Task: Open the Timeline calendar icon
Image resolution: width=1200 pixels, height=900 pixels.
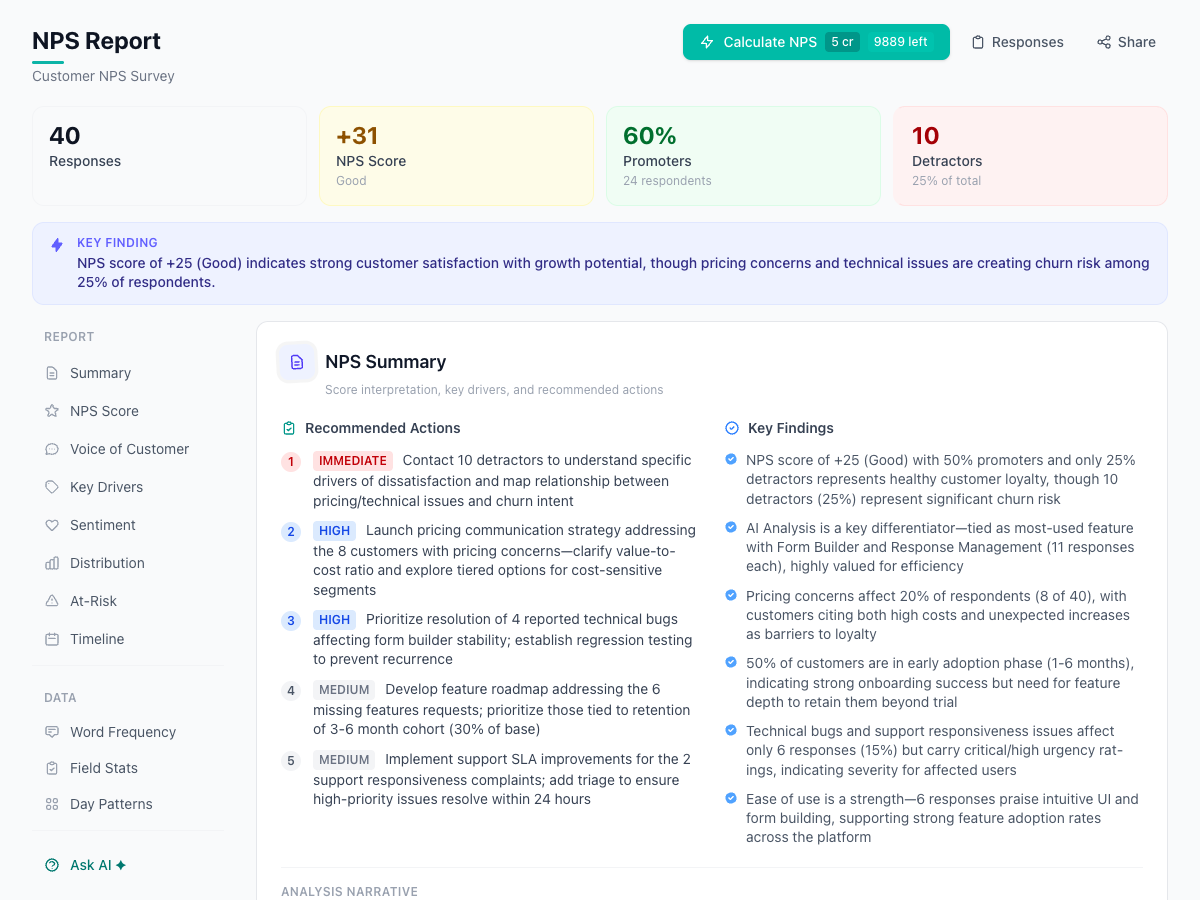Action: click(51, 638)
